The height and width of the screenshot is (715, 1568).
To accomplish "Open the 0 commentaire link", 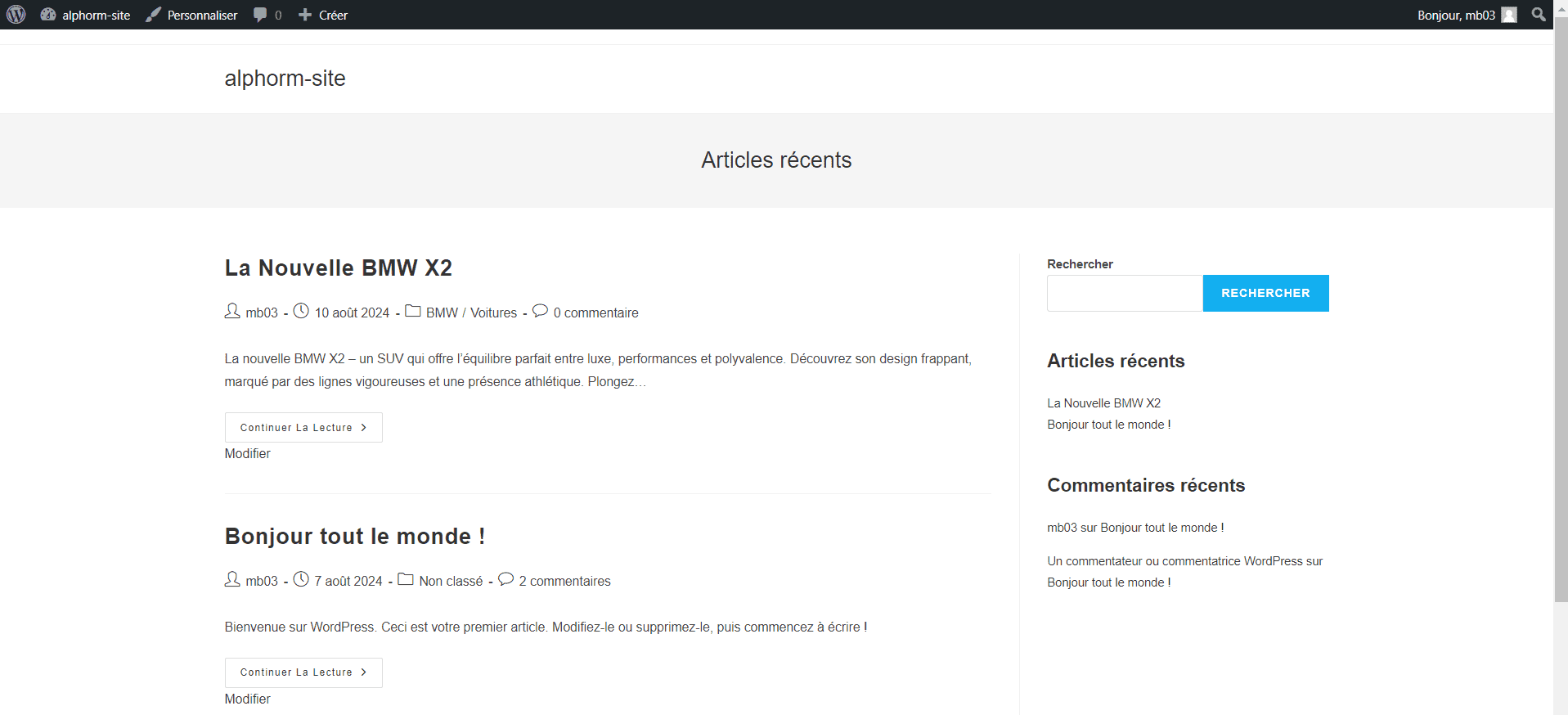I will pyautogui.click(x=595, y=313).
